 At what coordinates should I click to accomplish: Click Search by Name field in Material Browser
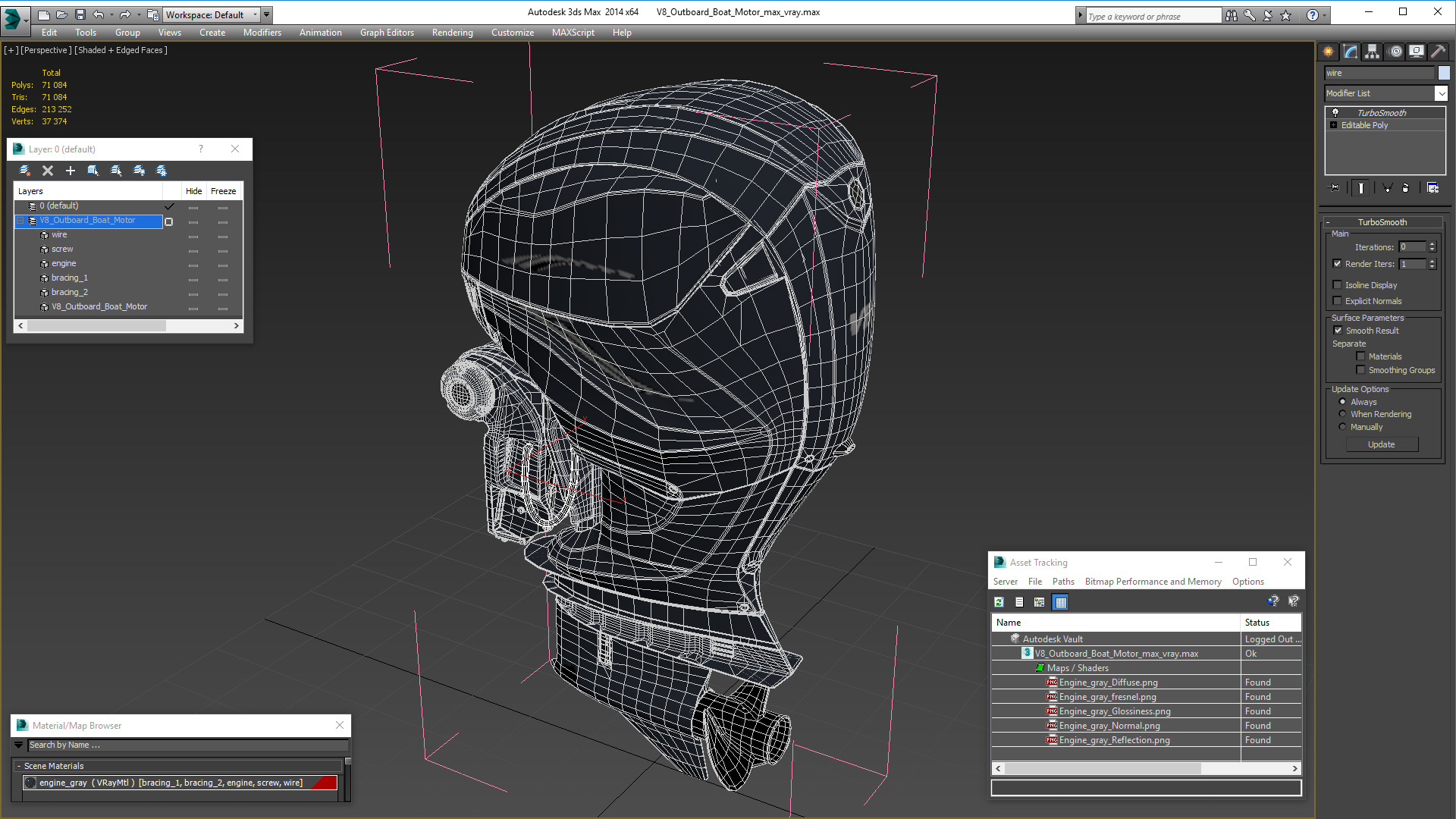pyautogui.click(x=187, y=745)
